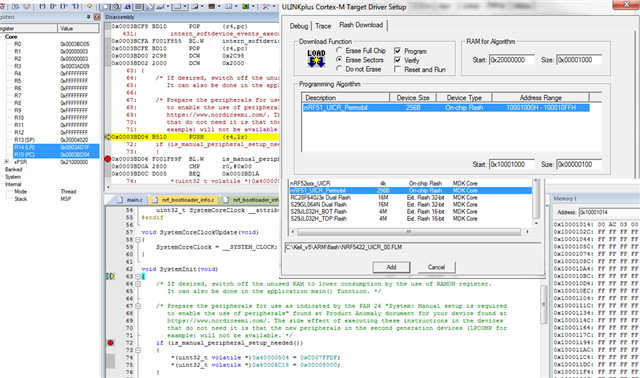The height and width of the screenshot is (378, 640).
Task: Click the Device Size column header
Action: pos(413,98)
